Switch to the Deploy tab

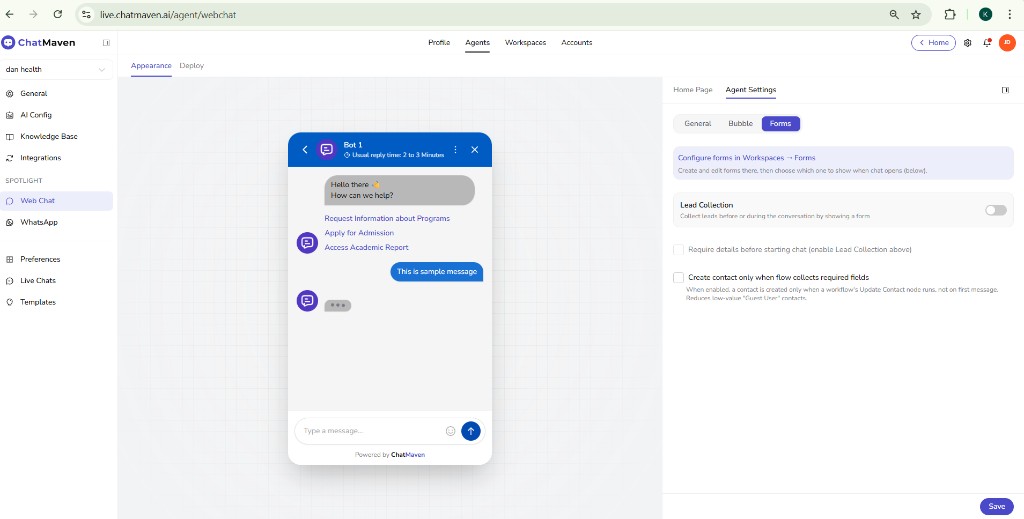click(x=192, y=66)
